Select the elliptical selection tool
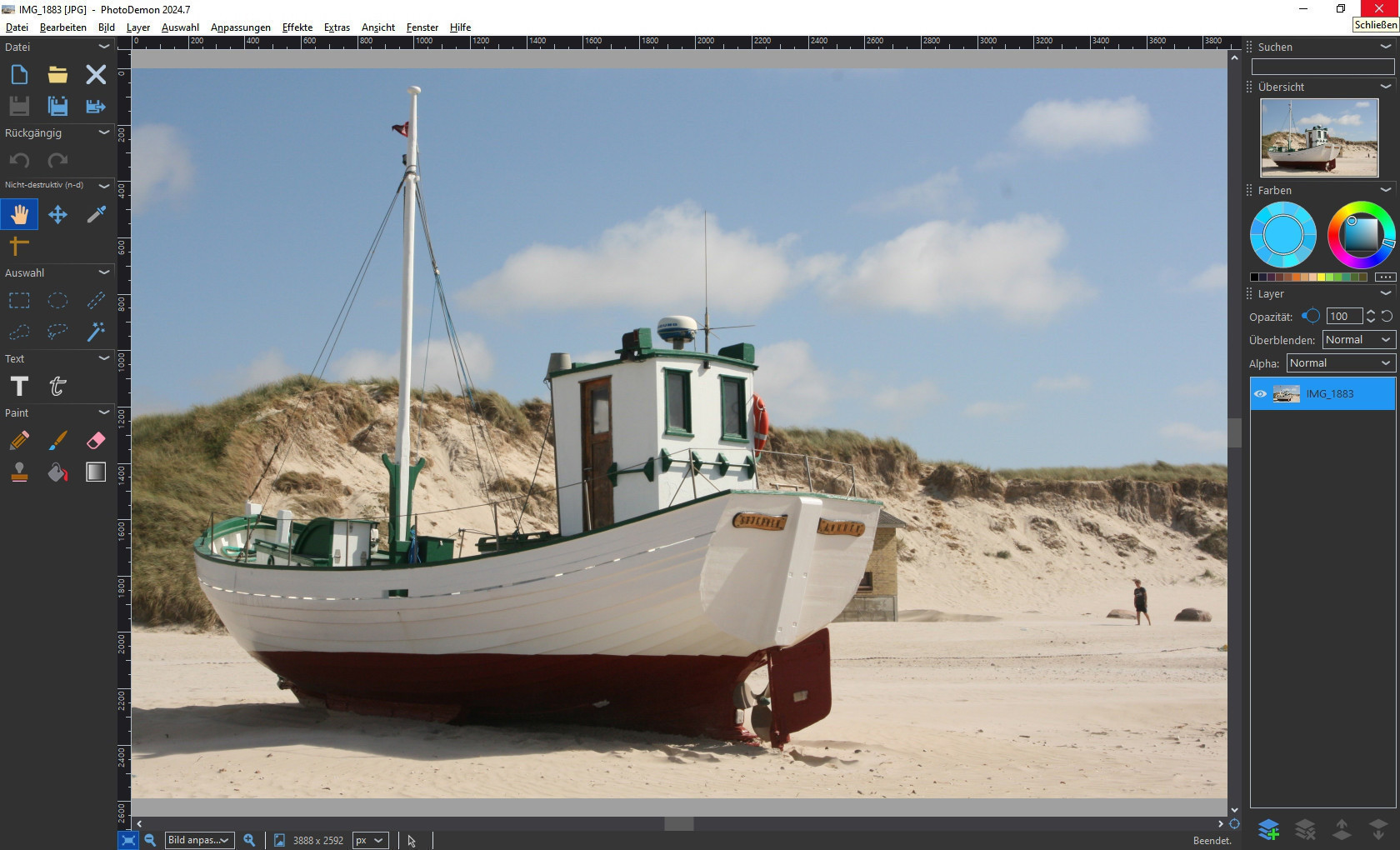The width and height of the screenshot is (1400, 850). pos(57,300)
